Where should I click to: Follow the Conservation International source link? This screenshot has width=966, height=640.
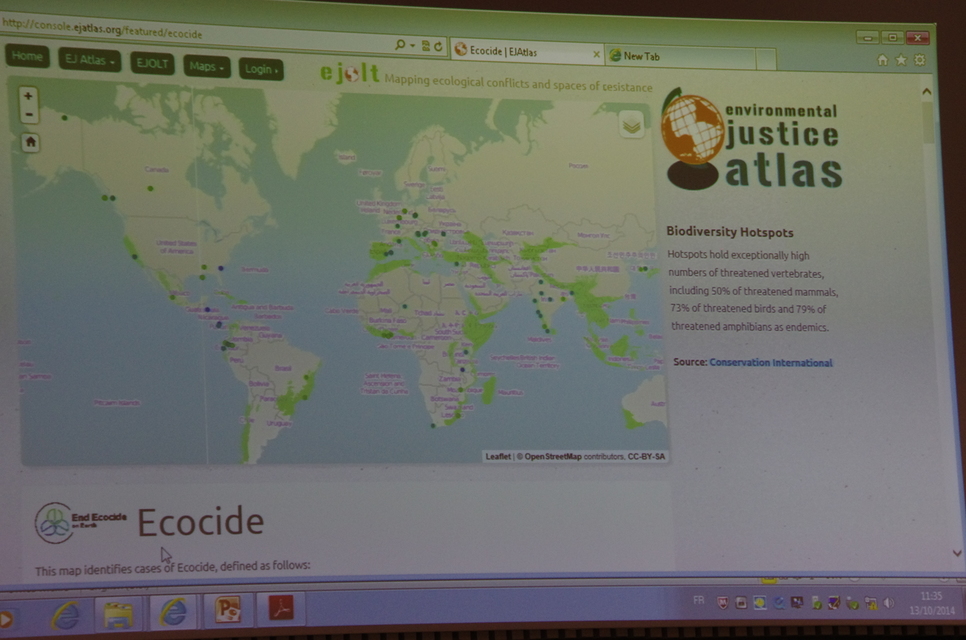pos(771,362)
